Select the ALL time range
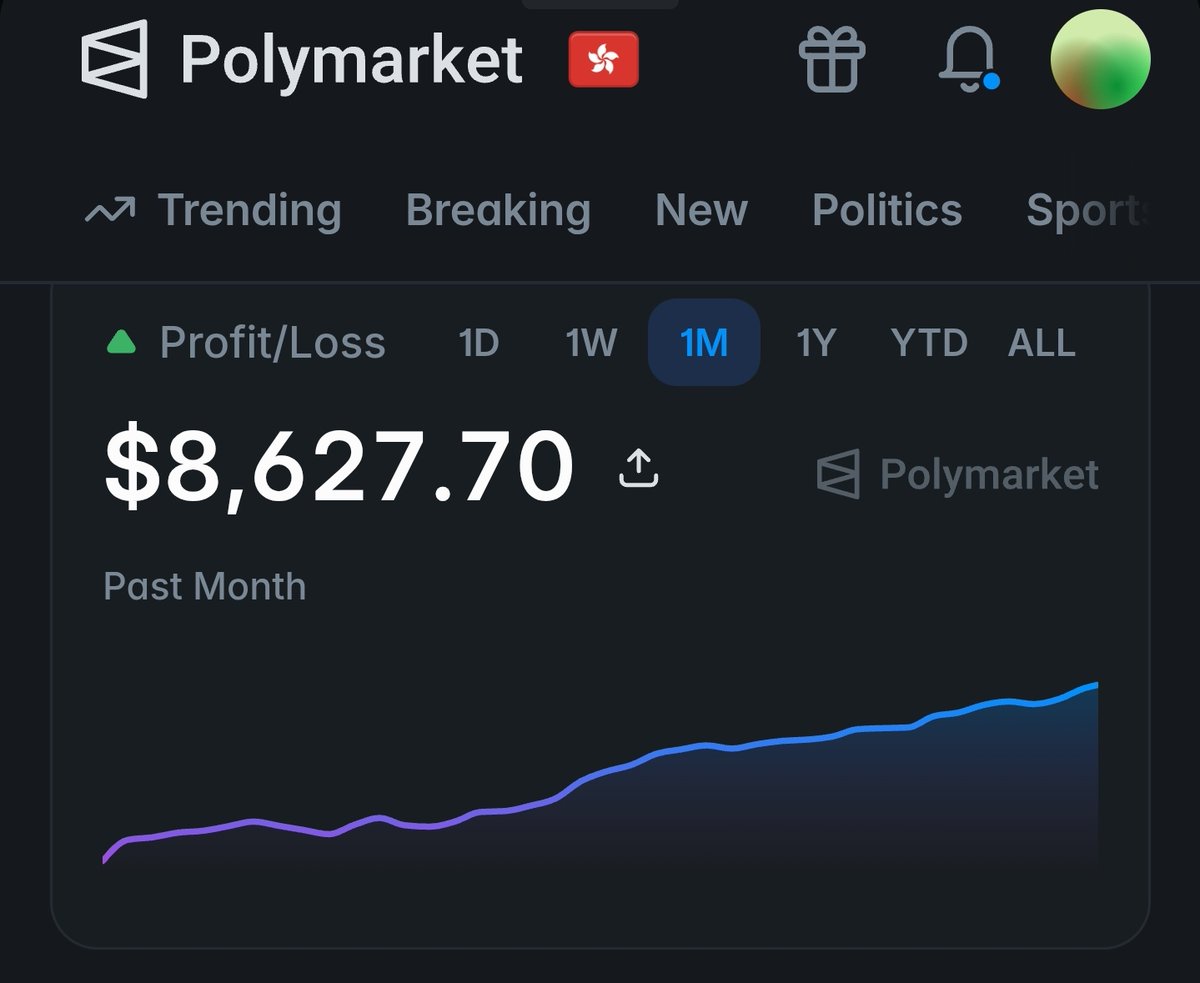This screenshot has width=1200, height=983. pos(1042,343)
